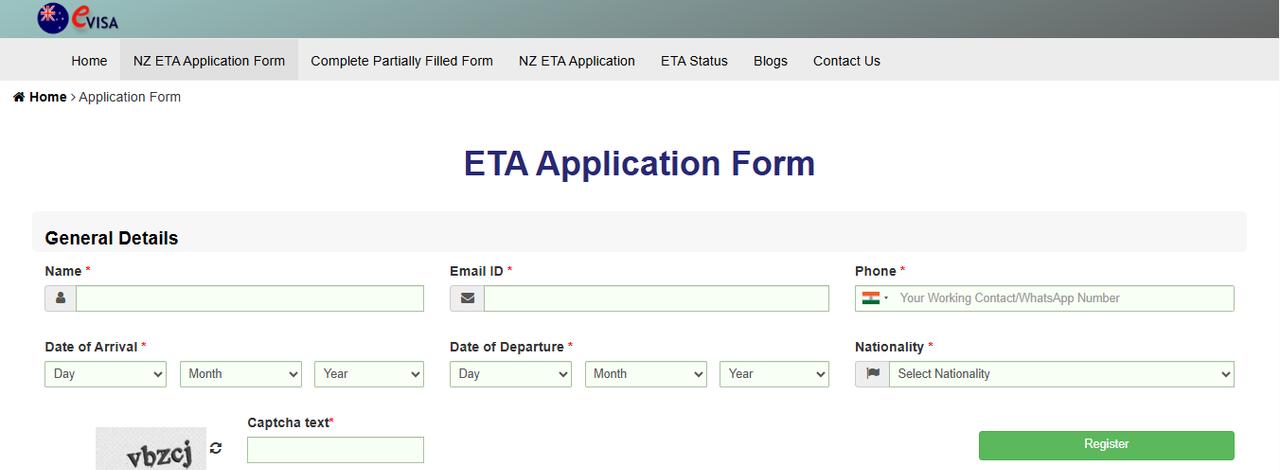This screenshot has height=470, width=1280.
Task: Expand Date of Arrival Year dropdown
Action: (369, 374)
